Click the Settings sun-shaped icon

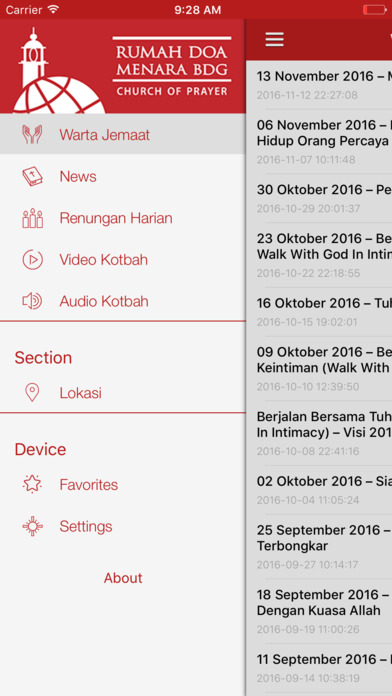coord(32,526)
